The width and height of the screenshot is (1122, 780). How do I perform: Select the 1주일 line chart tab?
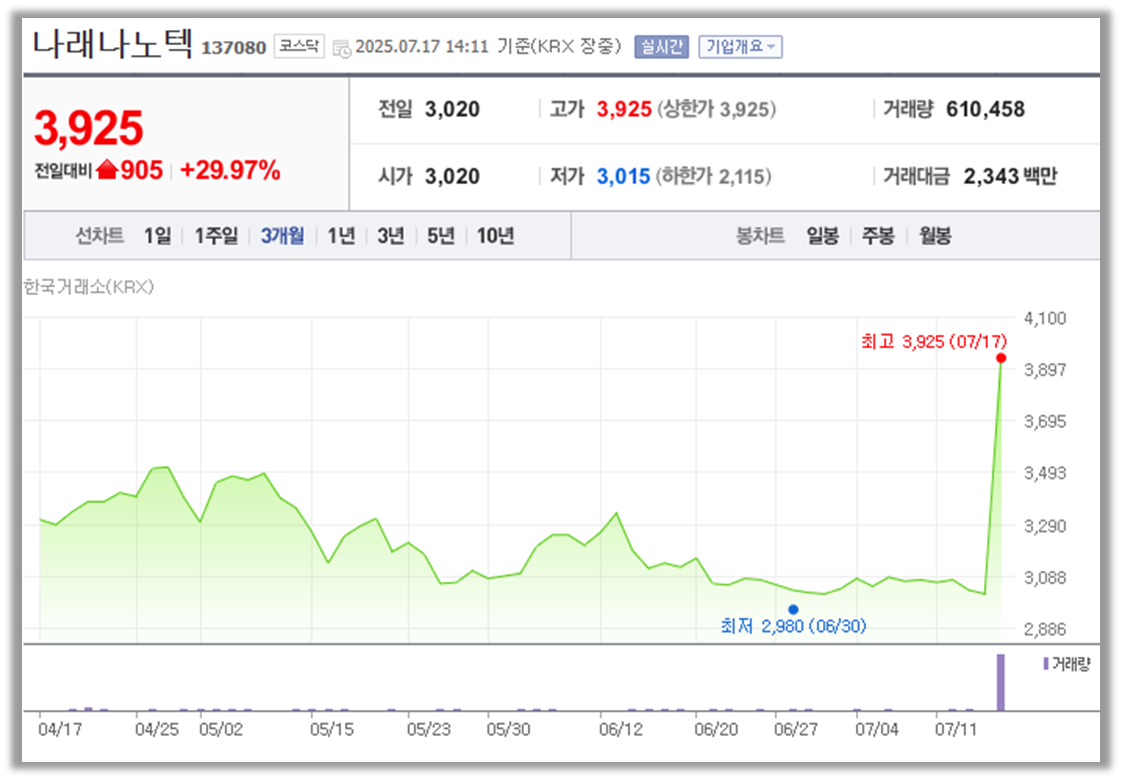click(216, 235)
